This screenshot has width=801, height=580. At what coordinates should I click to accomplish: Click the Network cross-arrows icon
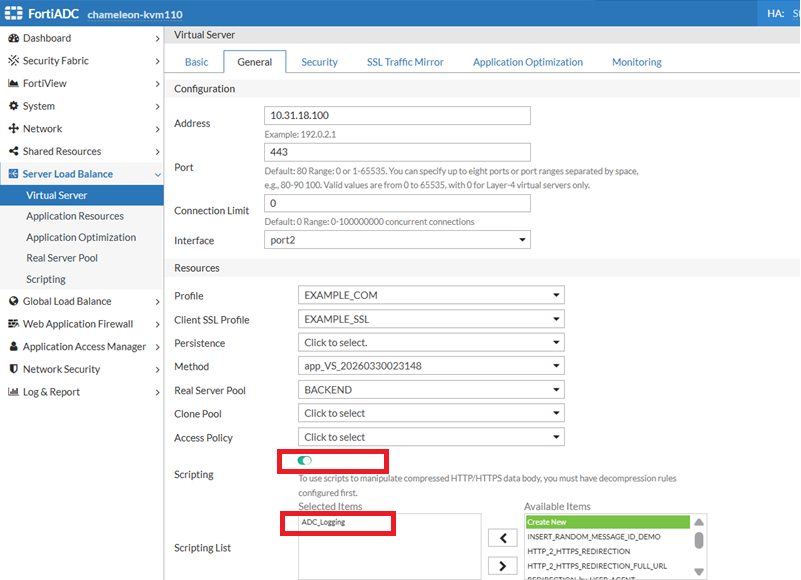click(14, 129)
